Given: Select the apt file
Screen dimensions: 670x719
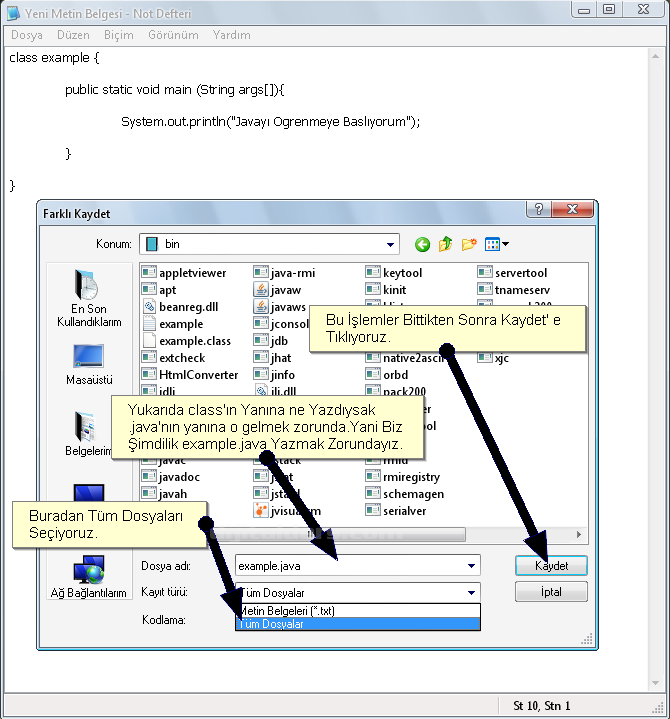Looking at the screenshot, I should [159, 290].
